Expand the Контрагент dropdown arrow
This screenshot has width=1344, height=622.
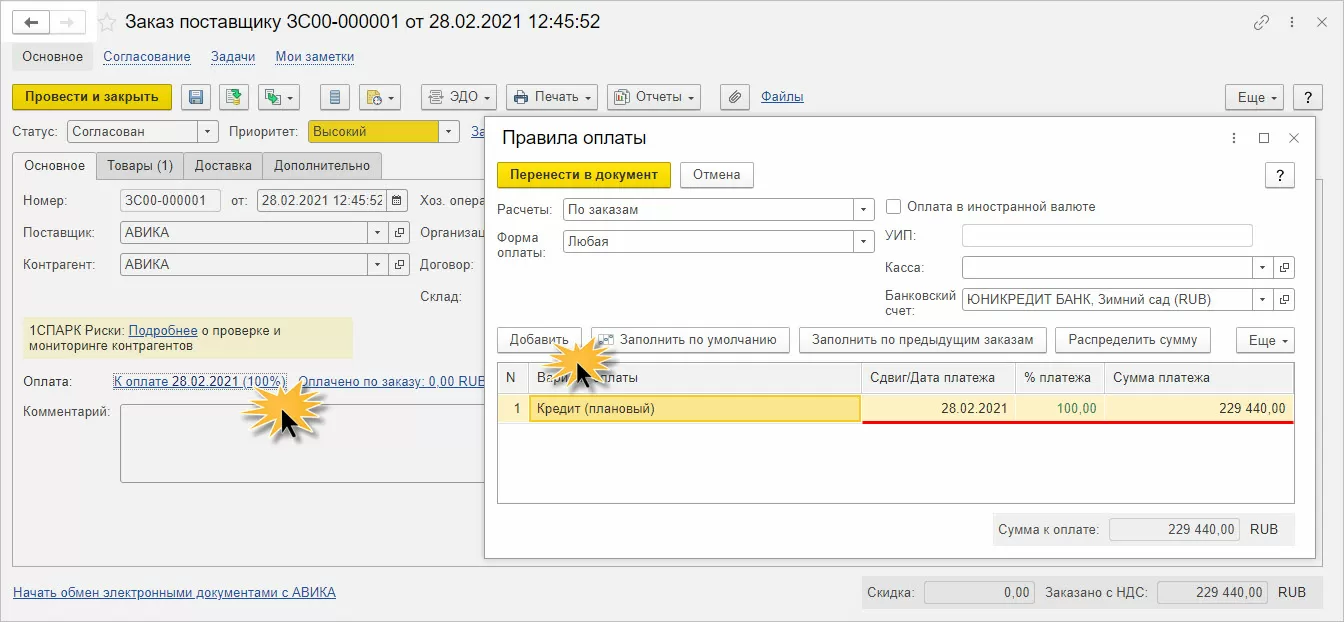(378, 265)
